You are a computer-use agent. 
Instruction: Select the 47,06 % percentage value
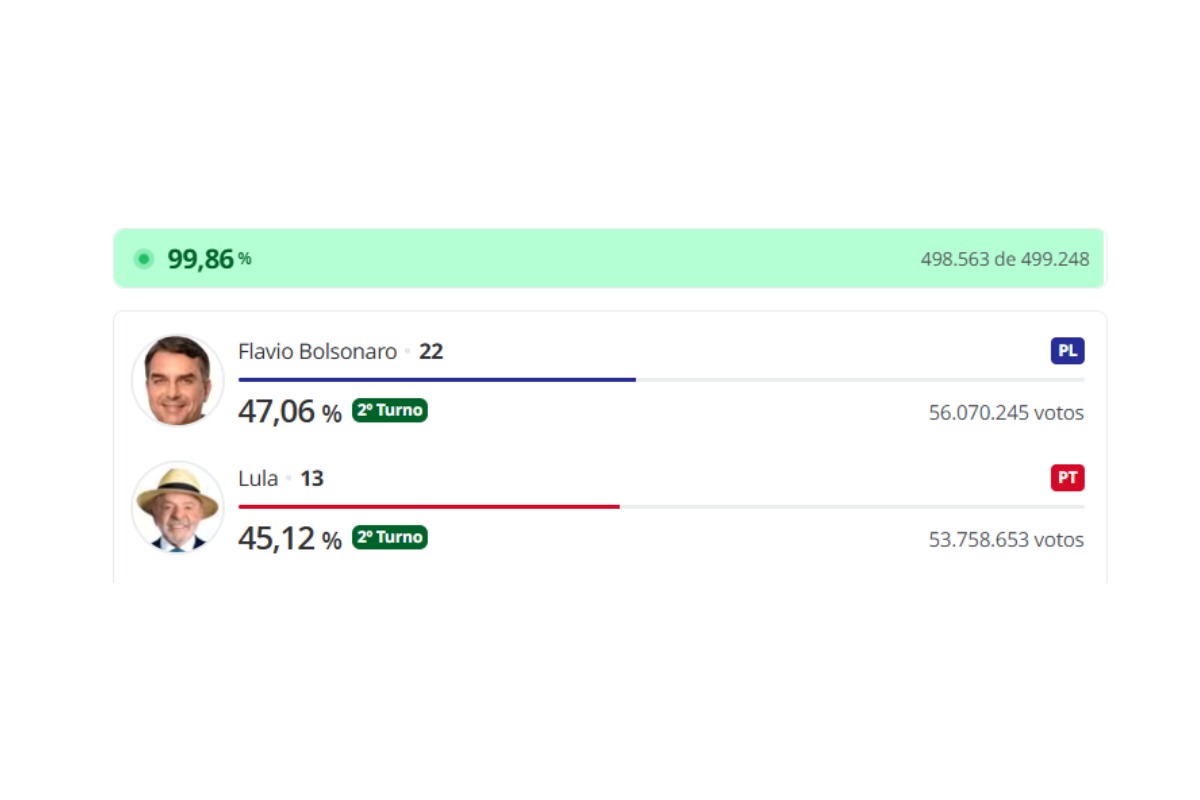coord(290,411)
